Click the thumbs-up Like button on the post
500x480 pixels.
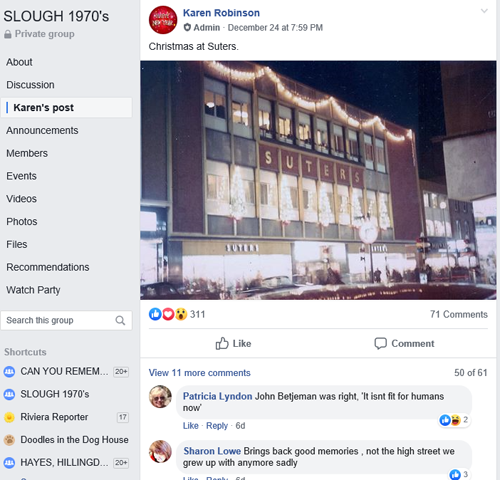[233, 343]
